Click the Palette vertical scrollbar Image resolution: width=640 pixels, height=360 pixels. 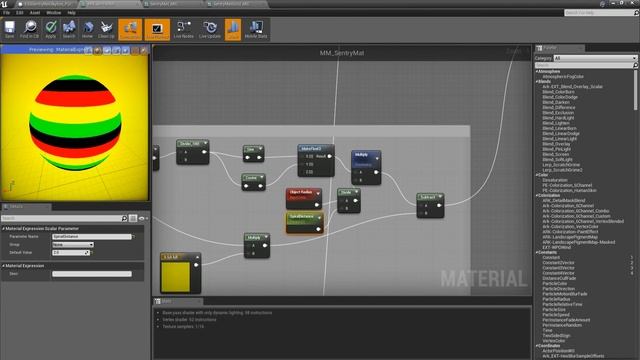click(636, 90)
